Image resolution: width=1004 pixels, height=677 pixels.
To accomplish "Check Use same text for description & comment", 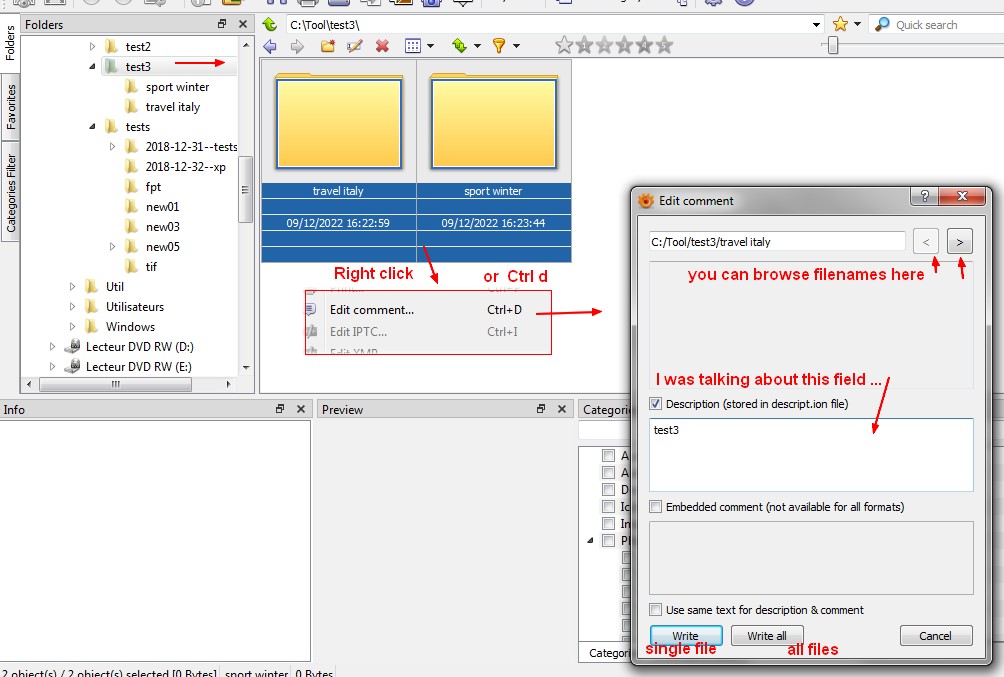I will click(656, 610).
